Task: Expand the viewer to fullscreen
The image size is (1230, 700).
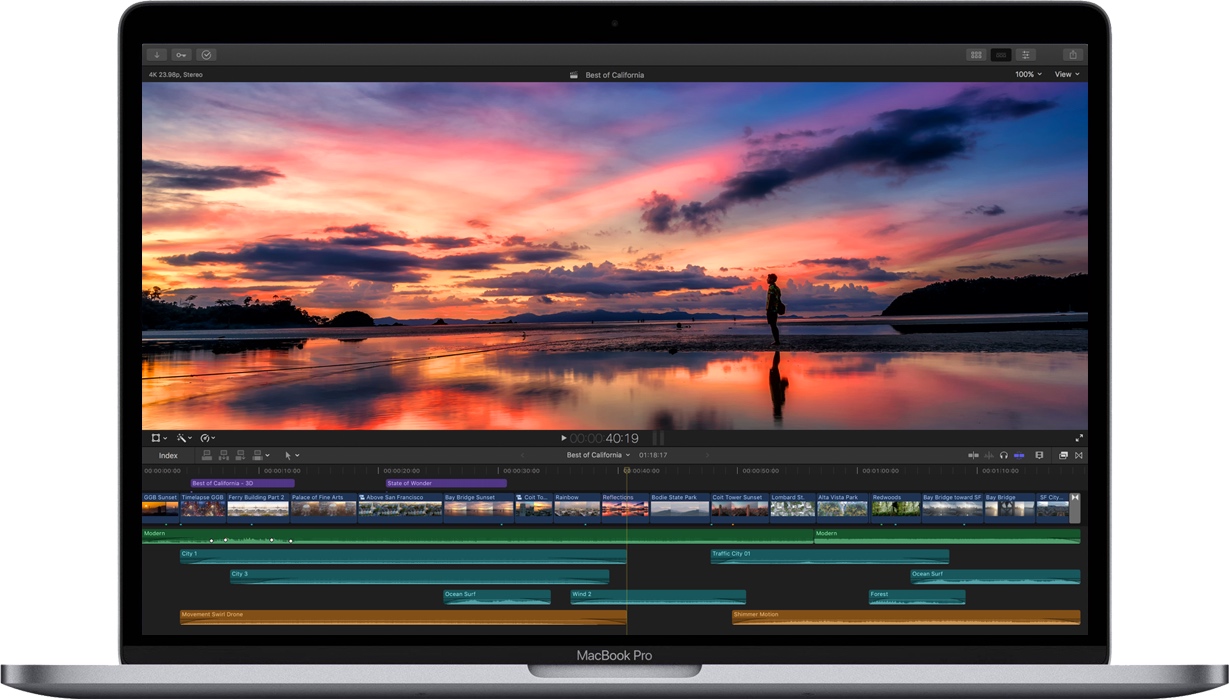Action: coord(1079,437)
